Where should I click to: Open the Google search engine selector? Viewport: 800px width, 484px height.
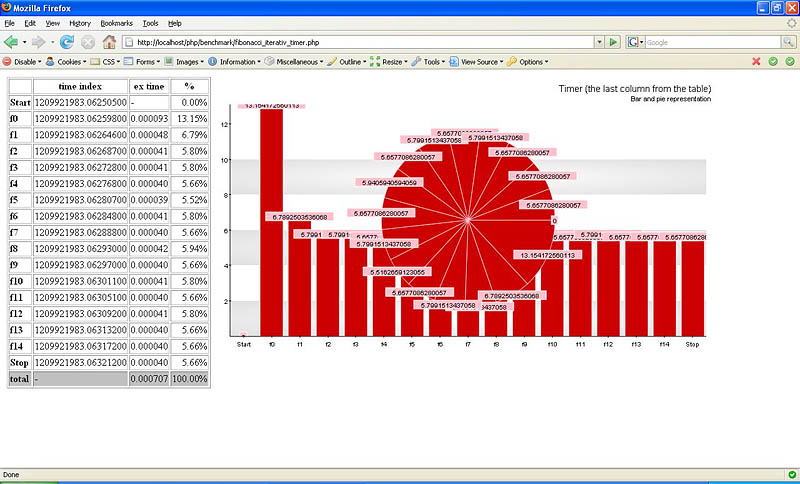[x=636, y=42]
